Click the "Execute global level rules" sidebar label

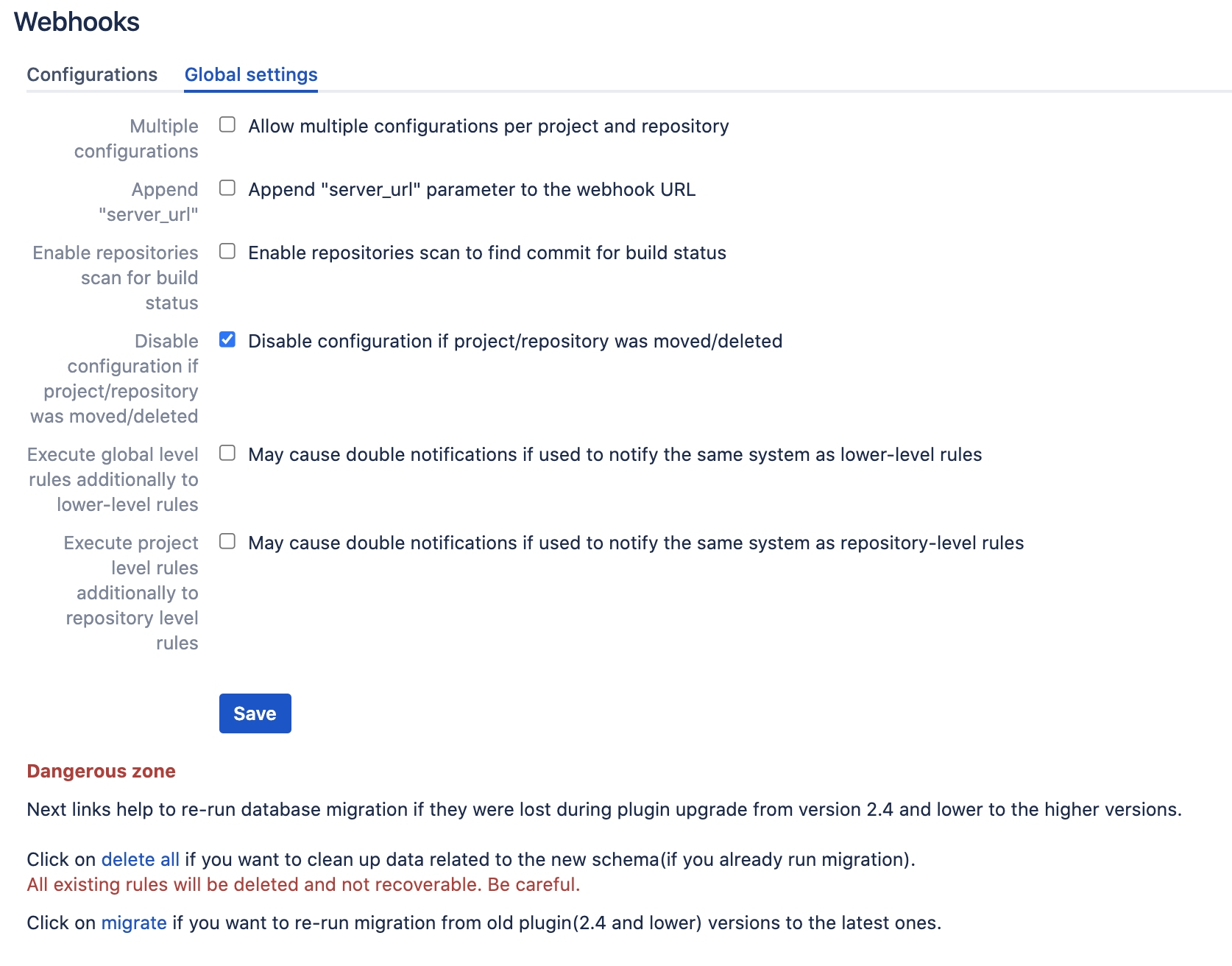click(113, 479)
